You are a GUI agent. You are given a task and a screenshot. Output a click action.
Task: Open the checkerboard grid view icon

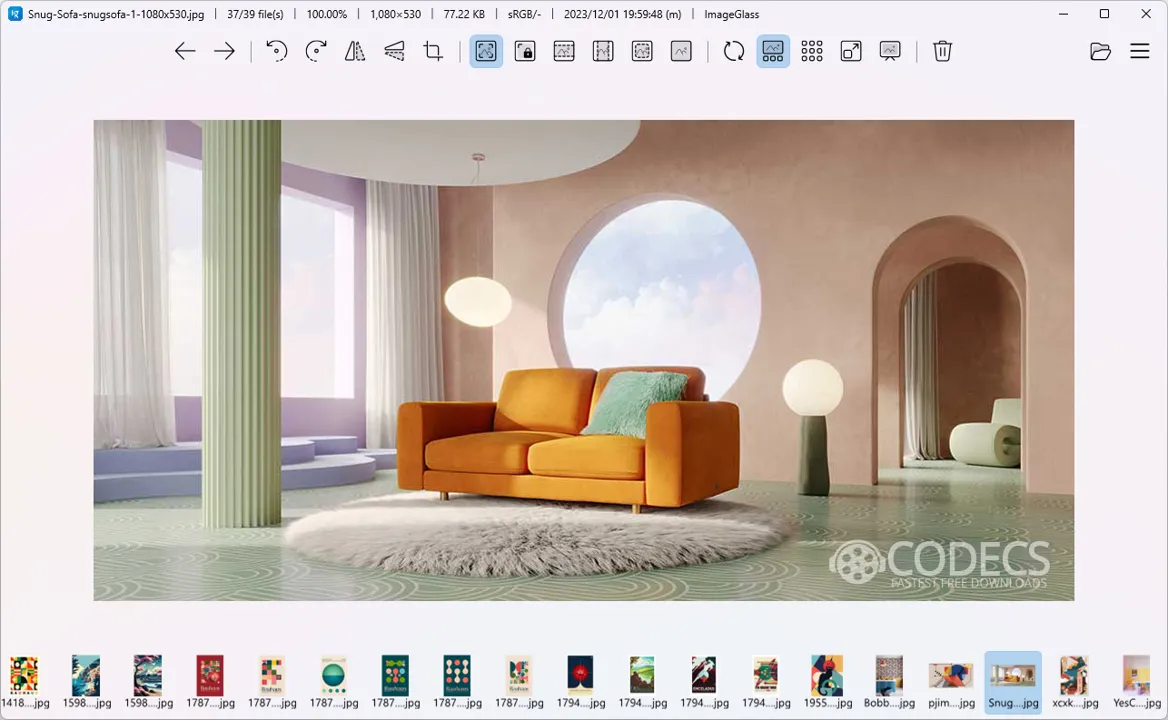coord(812,51)
